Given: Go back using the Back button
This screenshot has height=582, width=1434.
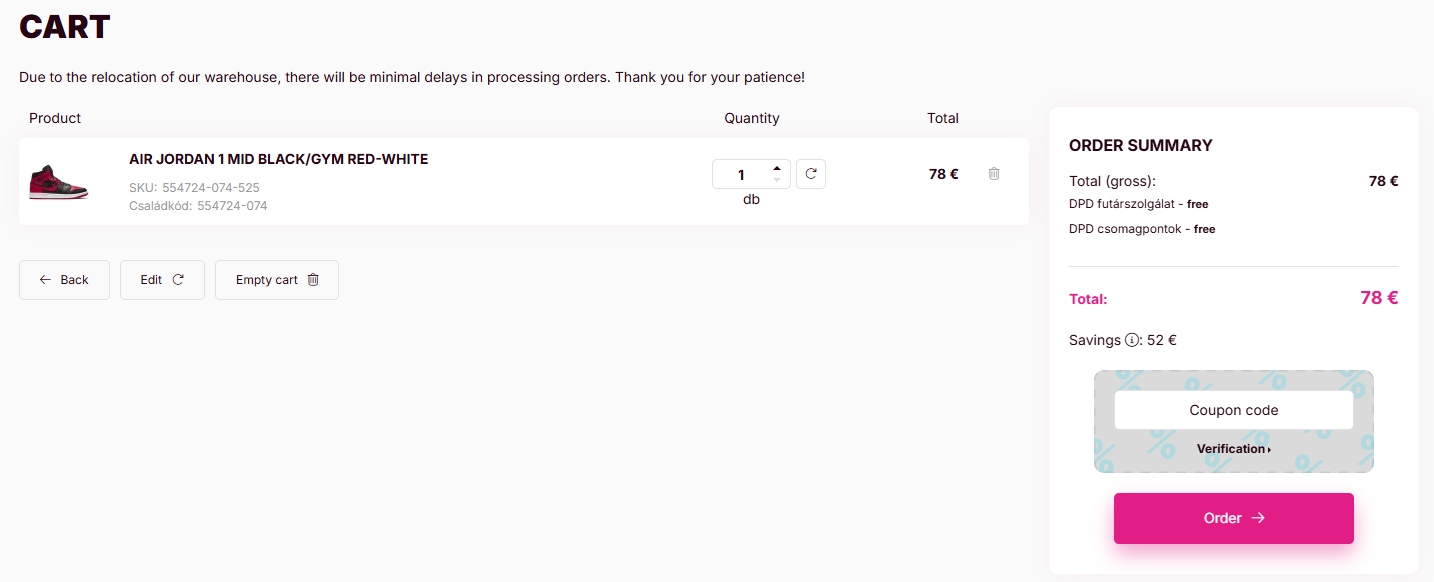Looking at the screenshot, I should pos(64,280).
